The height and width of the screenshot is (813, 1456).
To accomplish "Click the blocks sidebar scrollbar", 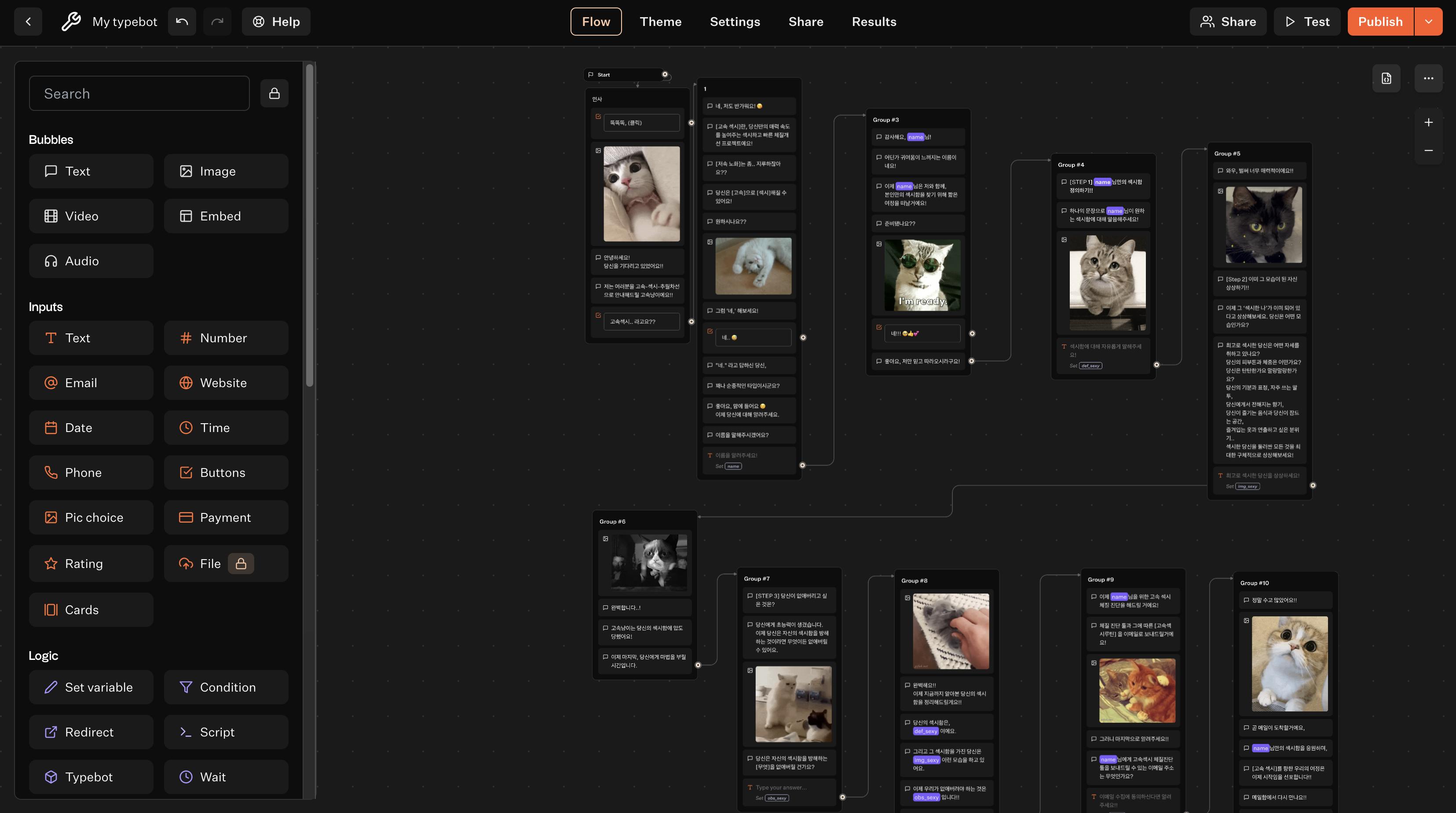I will (x=309, y=226).
